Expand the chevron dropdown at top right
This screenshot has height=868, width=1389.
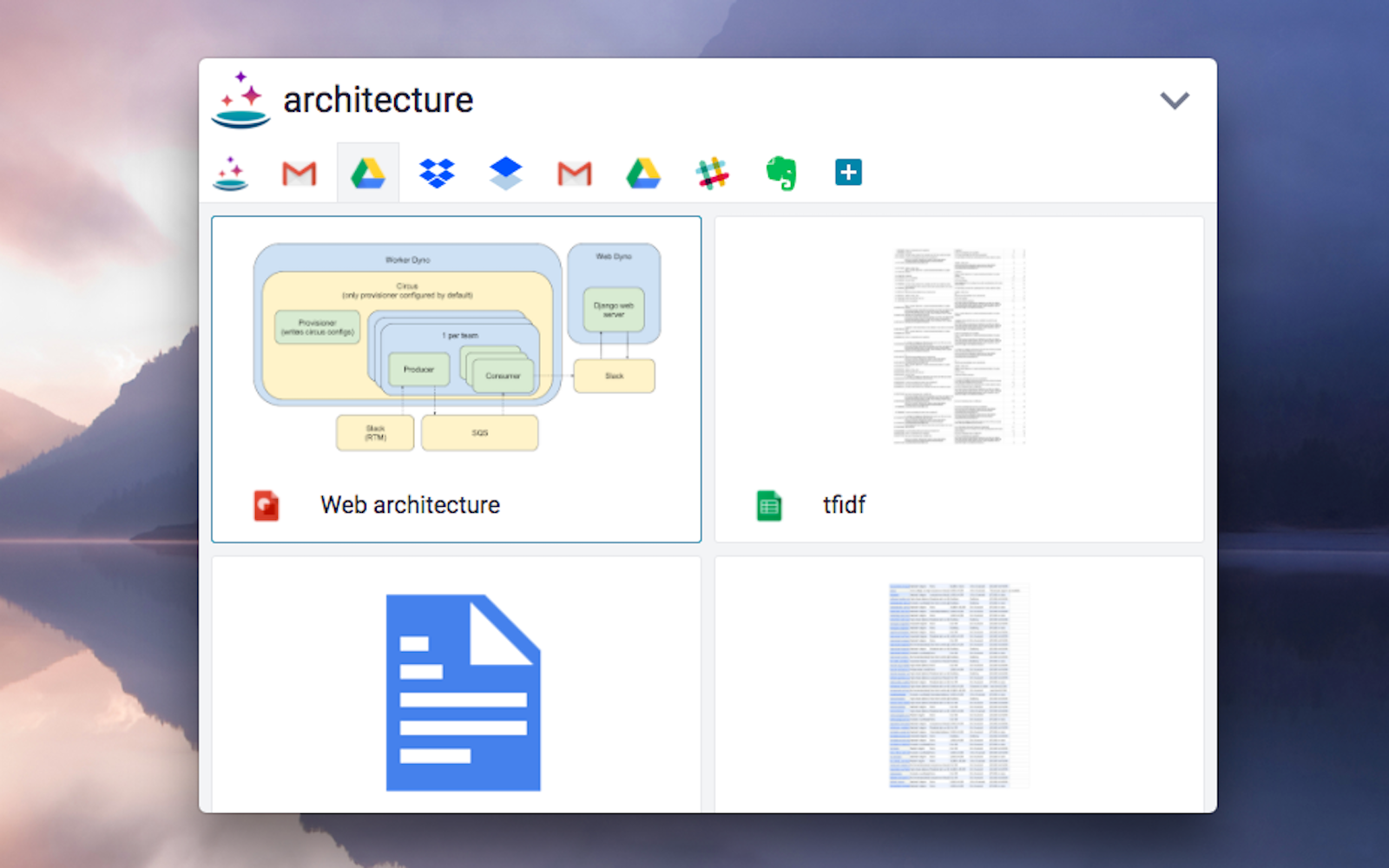click(1175, 101)
